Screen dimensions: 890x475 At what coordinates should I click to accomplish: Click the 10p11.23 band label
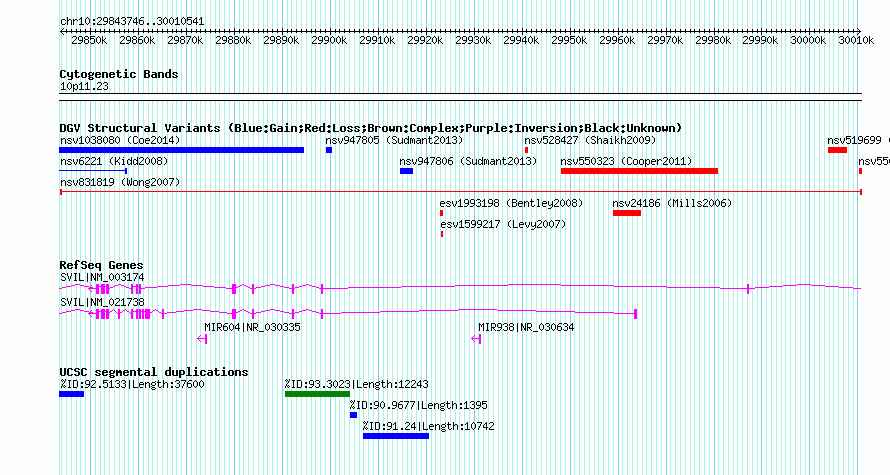tap(84, 86)
